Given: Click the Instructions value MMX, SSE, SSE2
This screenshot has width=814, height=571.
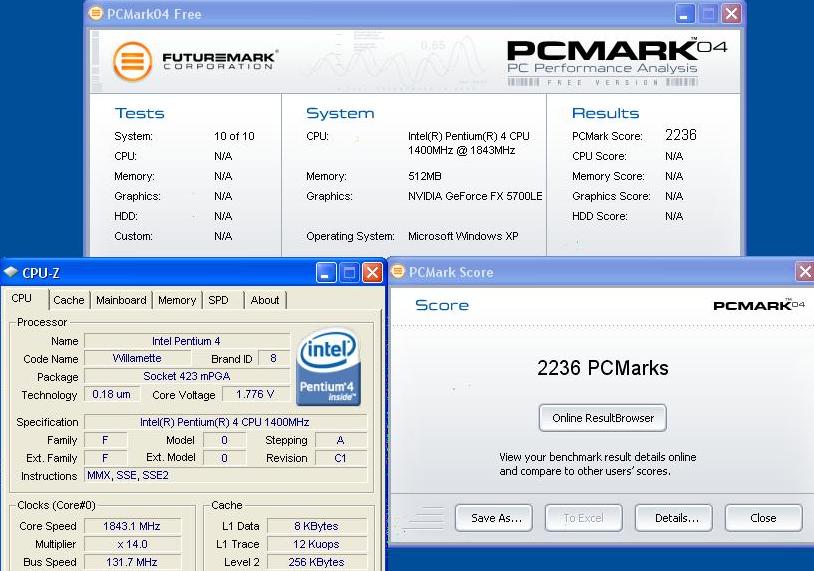Looking at the screenshot, I should (225, 475).
